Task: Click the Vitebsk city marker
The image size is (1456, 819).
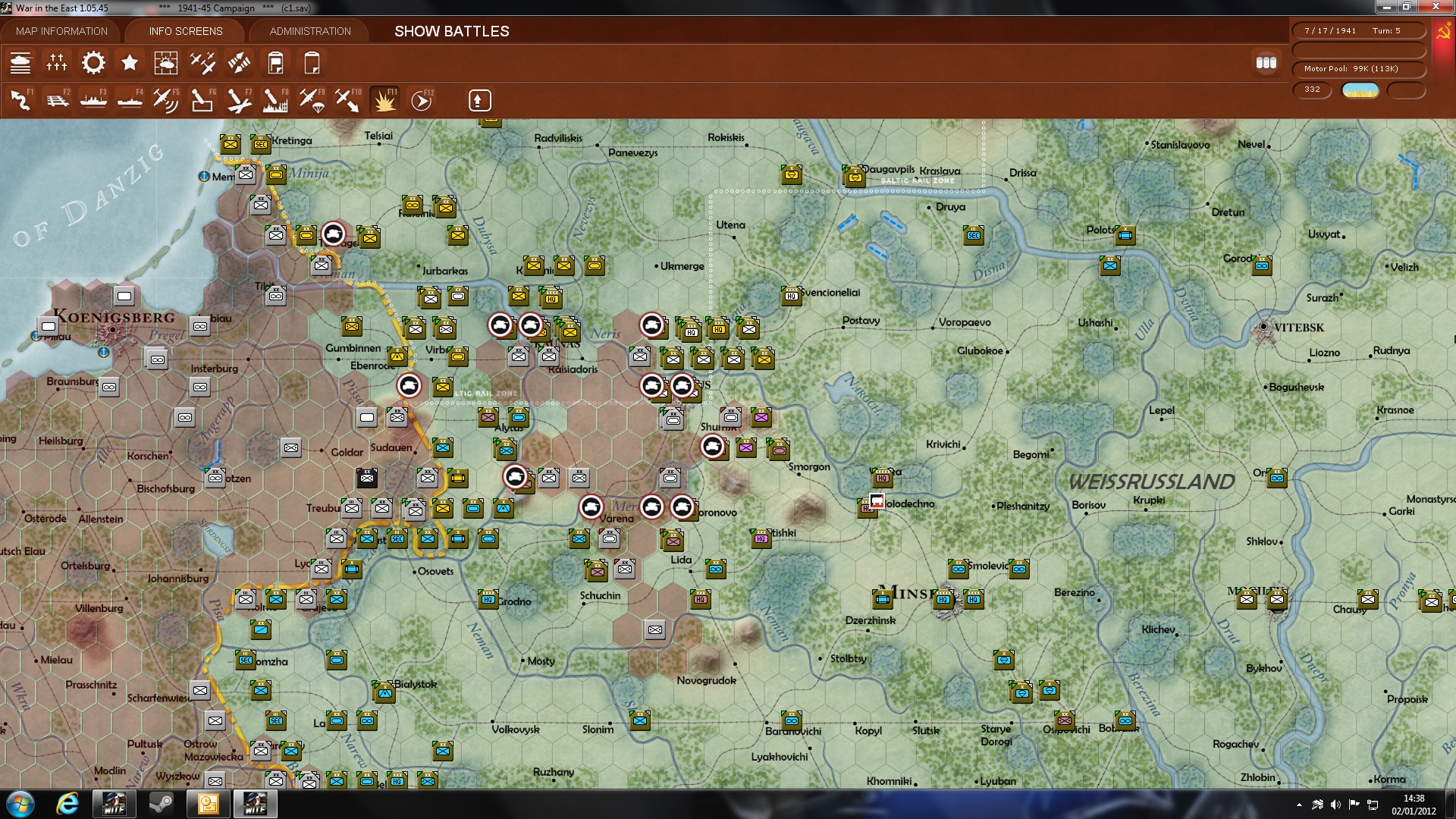Action: click(x=1263, y=327)
